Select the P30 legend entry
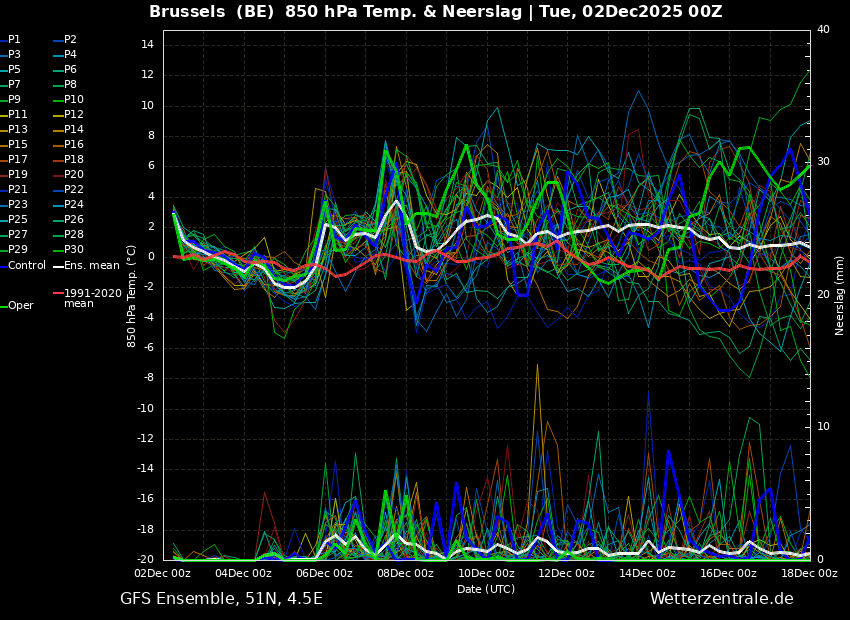850x620 pixels. [74, 250]
